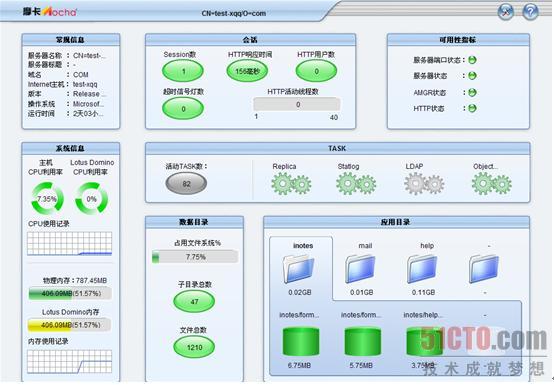Click the gray LDAP gears icon

[x=424, y=184]
